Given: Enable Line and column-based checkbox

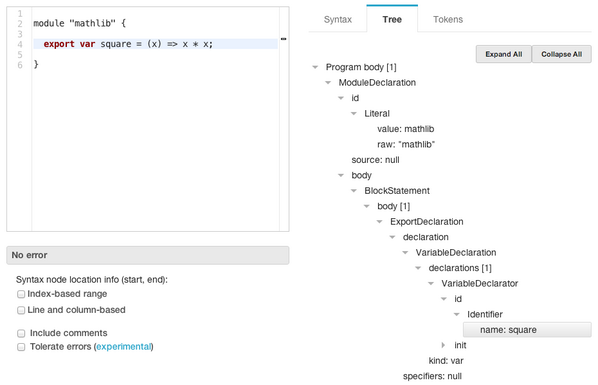Looking at the screenshot, I should click(21, 310).
